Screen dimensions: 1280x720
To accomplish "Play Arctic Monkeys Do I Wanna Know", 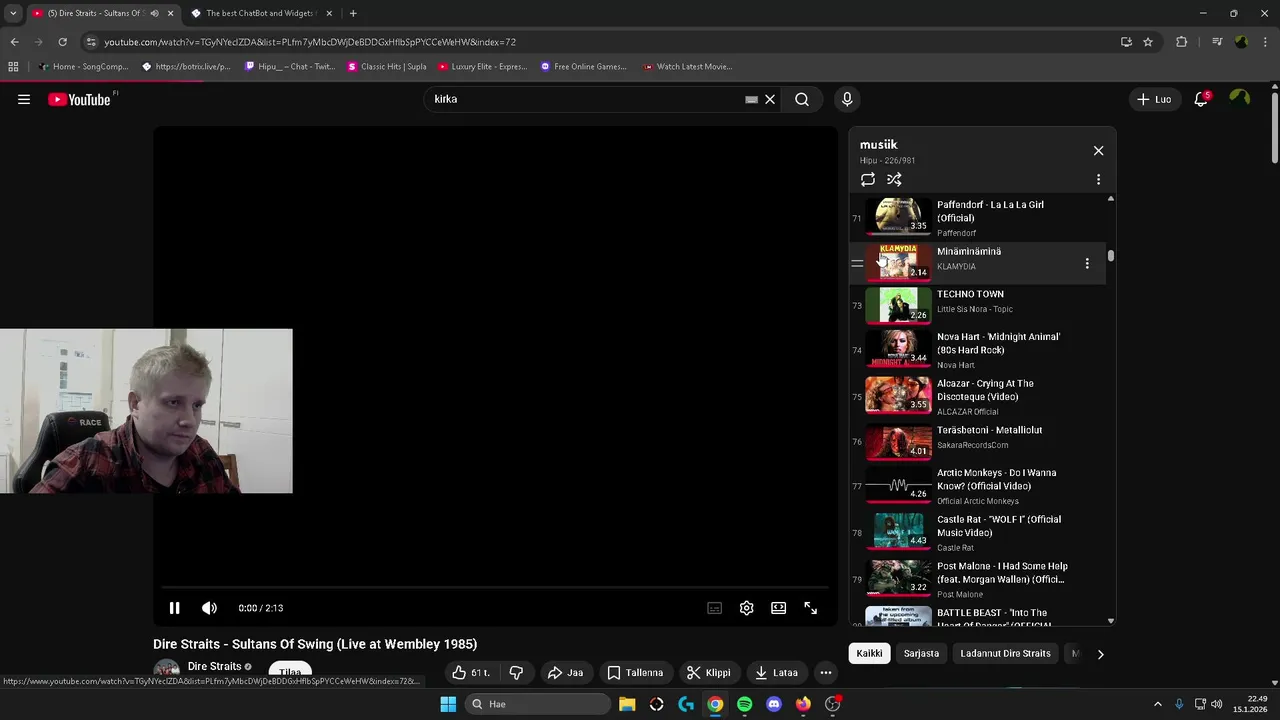I will [978, 486].
